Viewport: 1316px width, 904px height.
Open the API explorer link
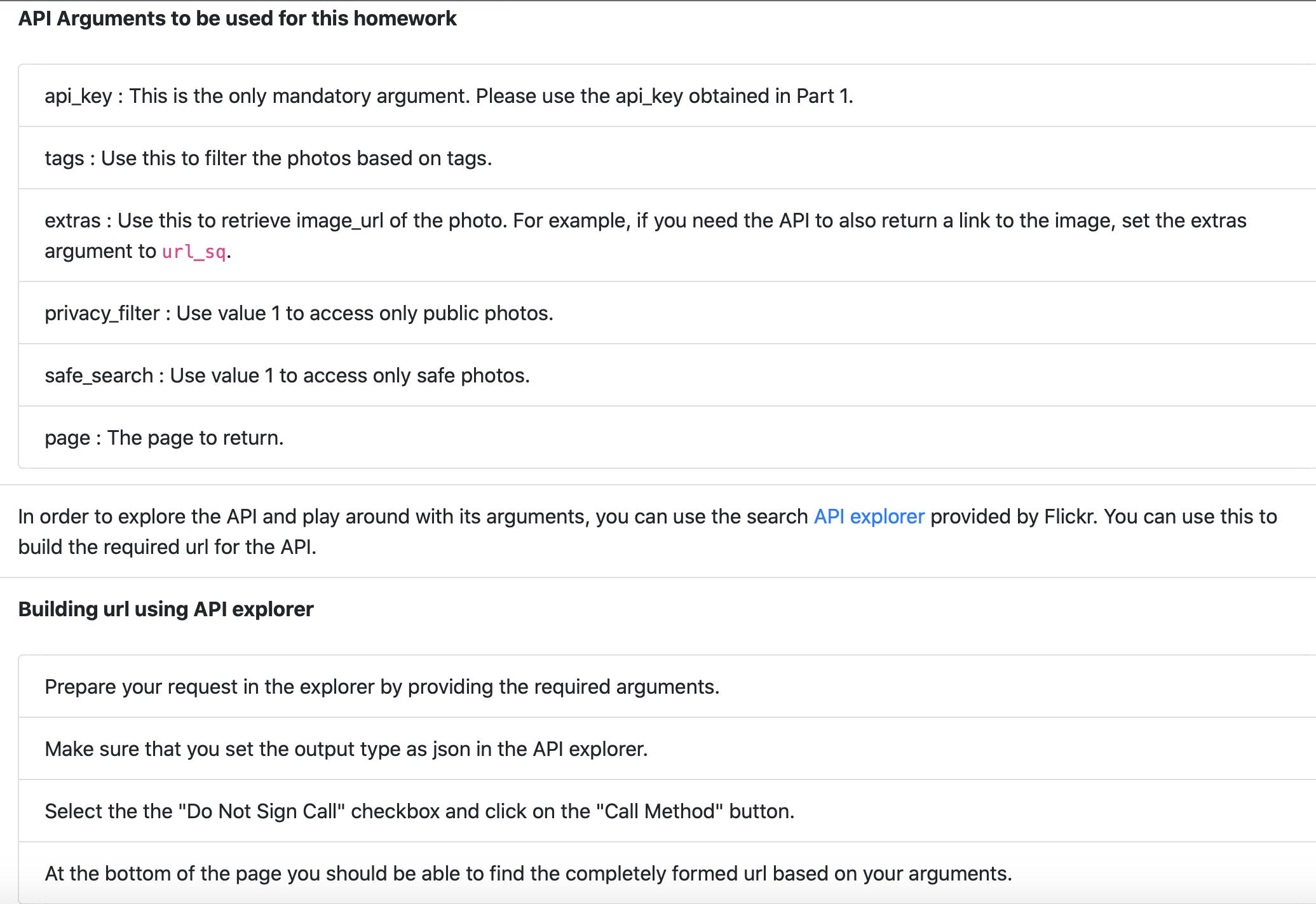[x=869, y=516]
